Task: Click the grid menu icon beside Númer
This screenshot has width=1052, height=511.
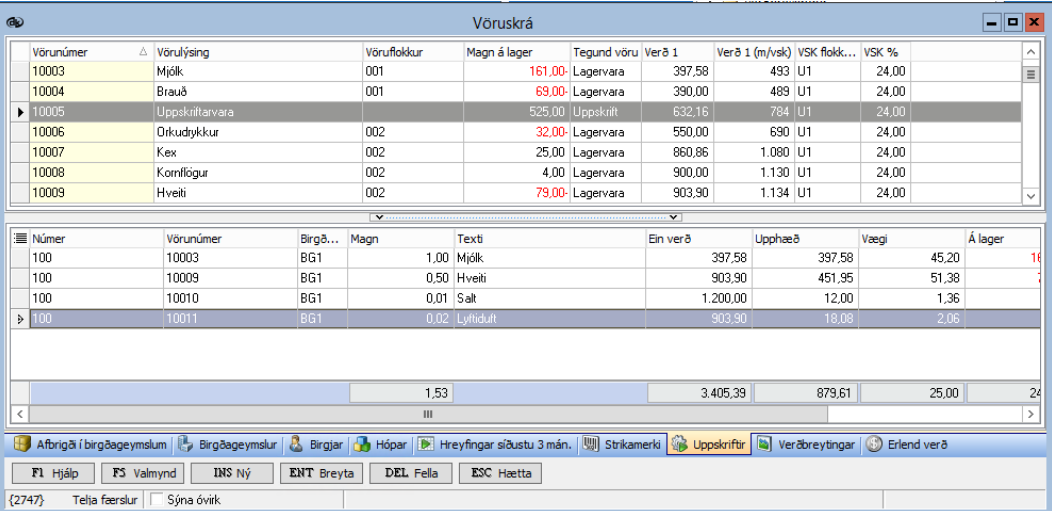Action: click(x=19, y=239)
